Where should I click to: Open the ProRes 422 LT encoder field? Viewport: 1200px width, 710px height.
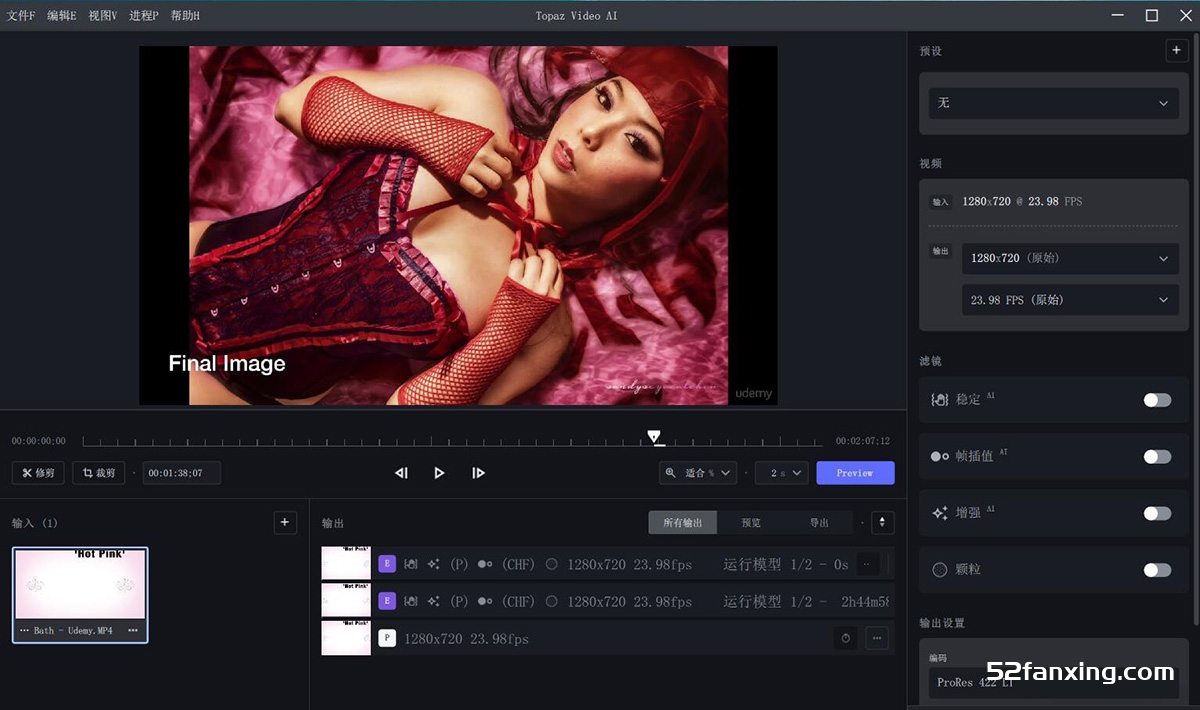pyautogui.click(x=1054, y=683)
